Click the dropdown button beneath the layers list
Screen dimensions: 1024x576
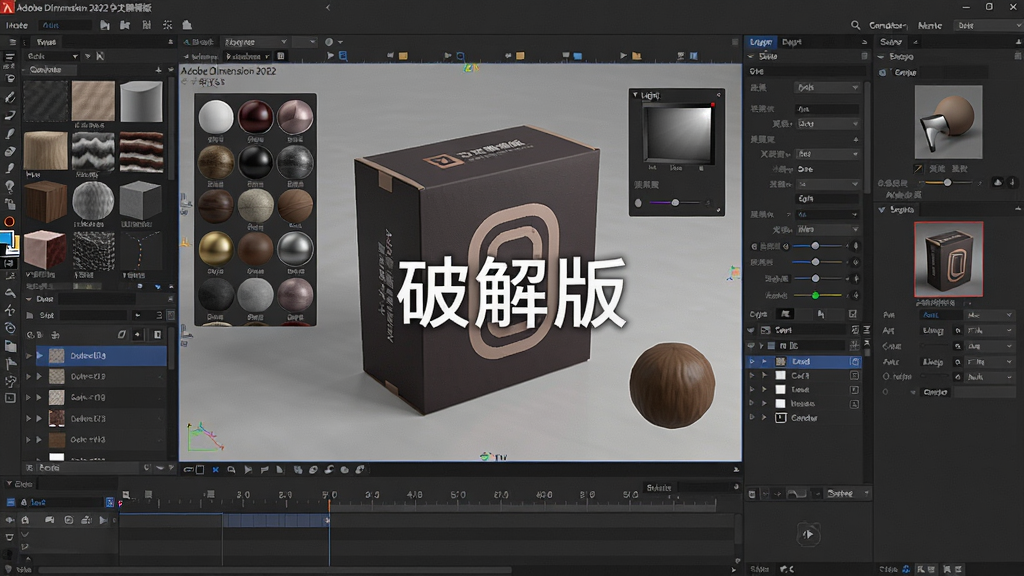click(x=848, y=494)
